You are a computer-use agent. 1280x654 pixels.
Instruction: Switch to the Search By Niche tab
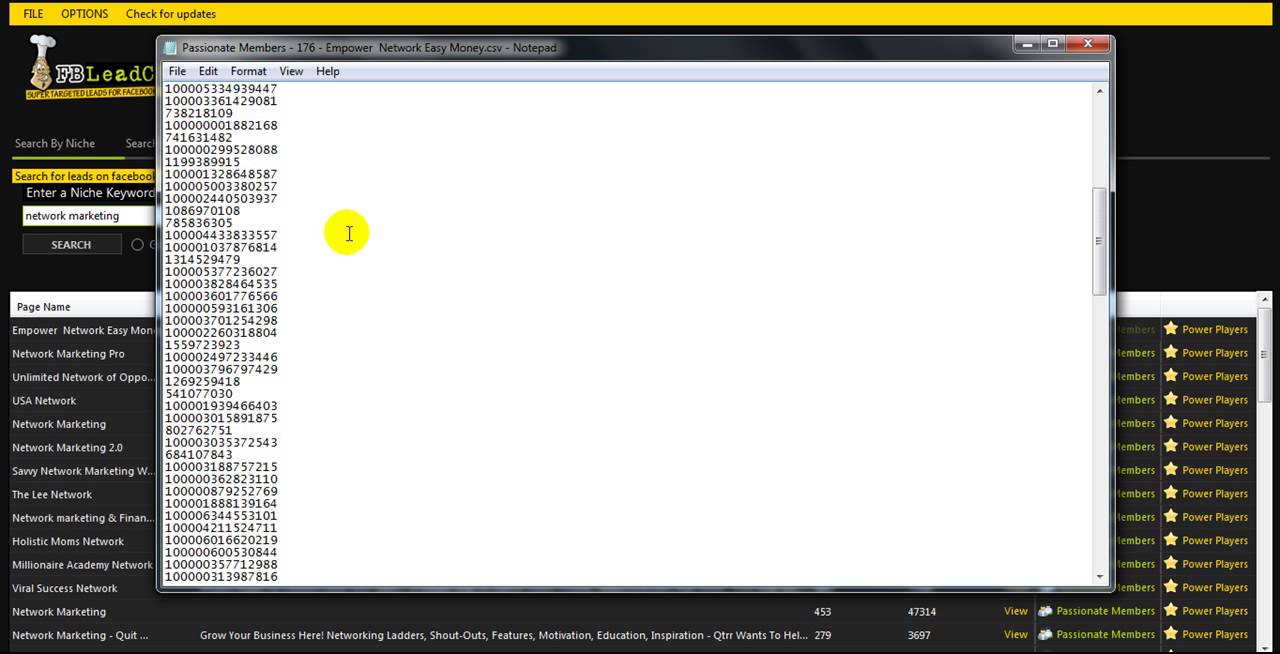(55, 144)
